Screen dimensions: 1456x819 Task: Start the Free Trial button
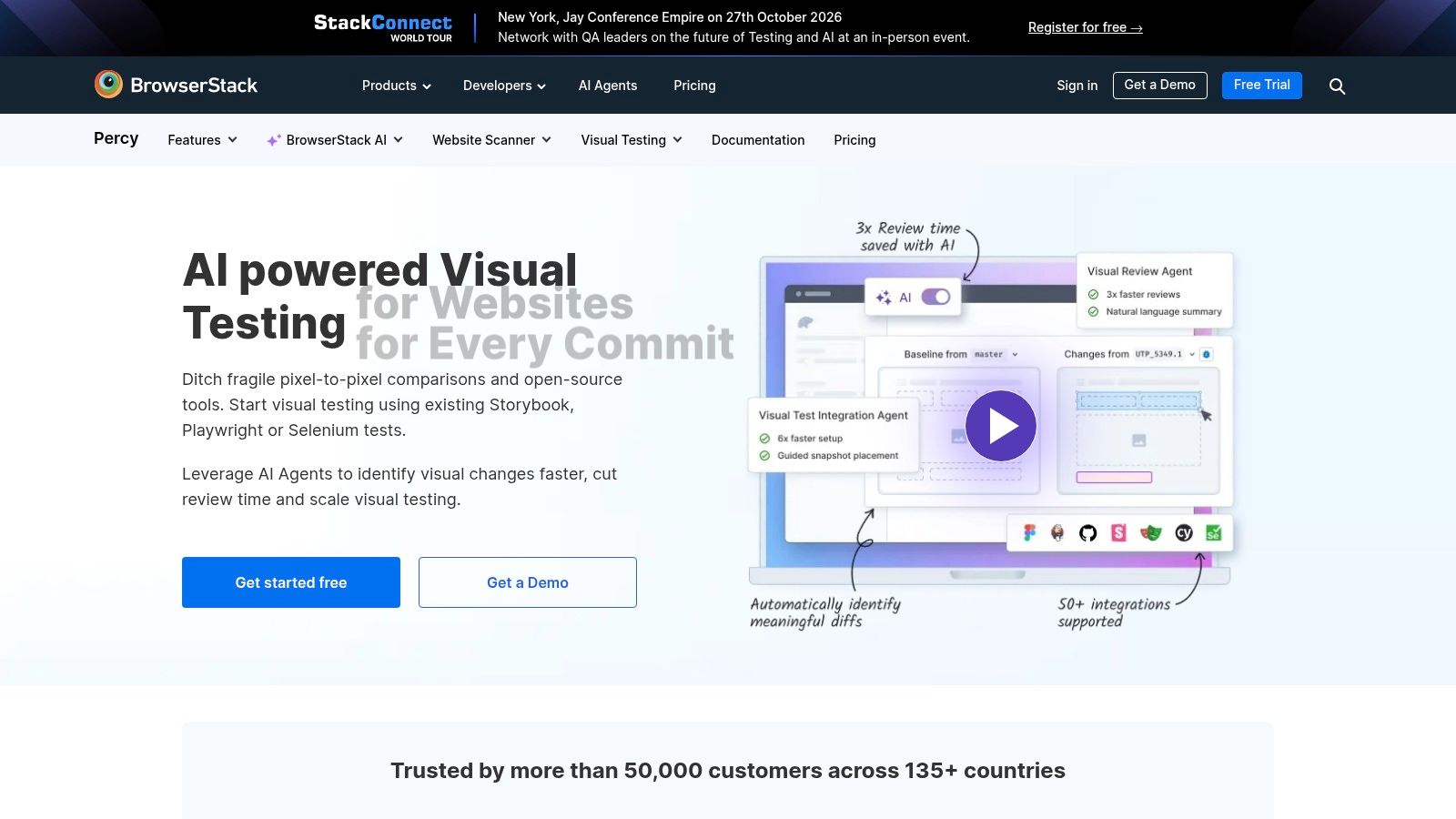1262,85
